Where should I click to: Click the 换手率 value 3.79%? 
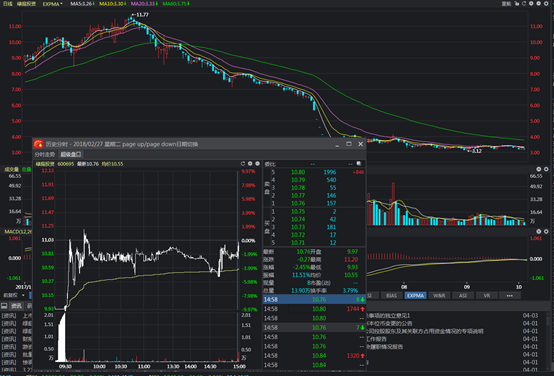click(350, 290)
